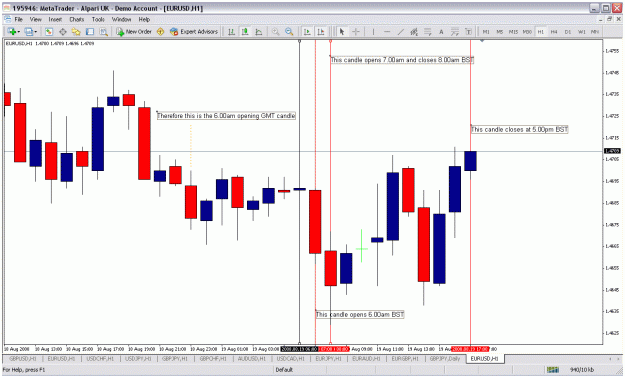Open the Window menu

click(121, 19)
